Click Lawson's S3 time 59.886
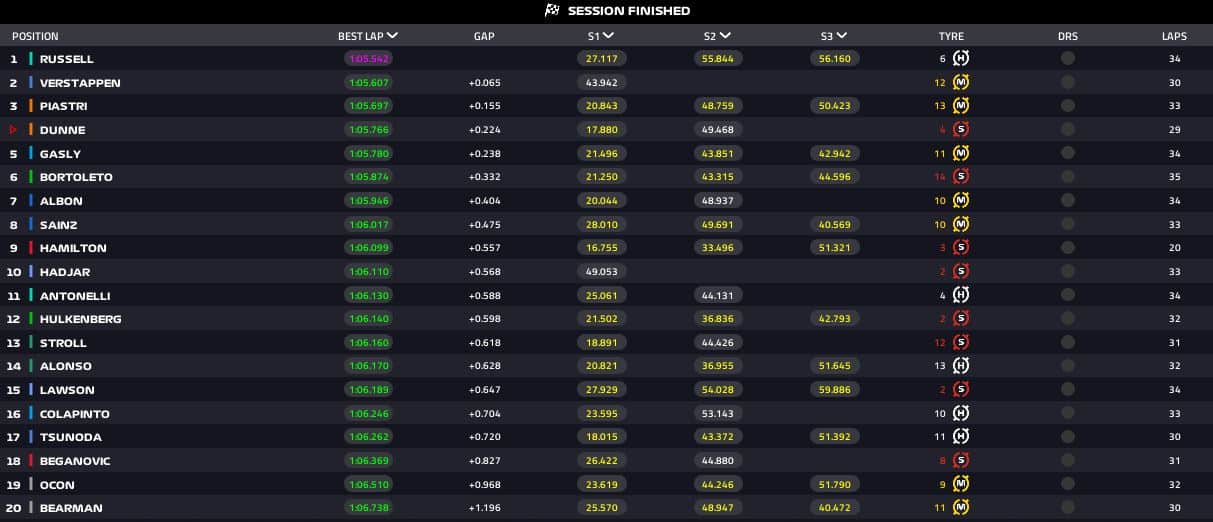Screen dimensions: 1213x522 pyautogui.click(x=833, y=390)
